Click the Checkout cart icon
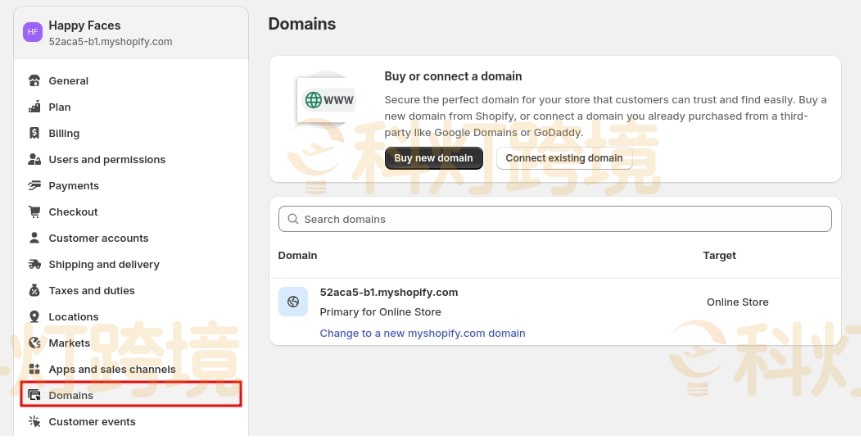Viewport: 861px width, 441px height. click(x=35, y=212)
